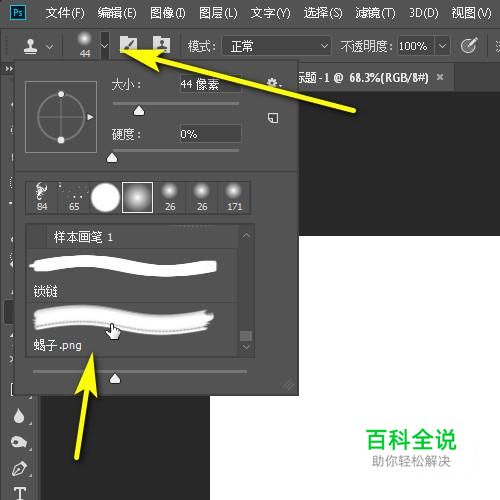The image size is (500, 500).
Task: Select the 蝎子.png brush stroke preset
Action: [x=132, y=329]
